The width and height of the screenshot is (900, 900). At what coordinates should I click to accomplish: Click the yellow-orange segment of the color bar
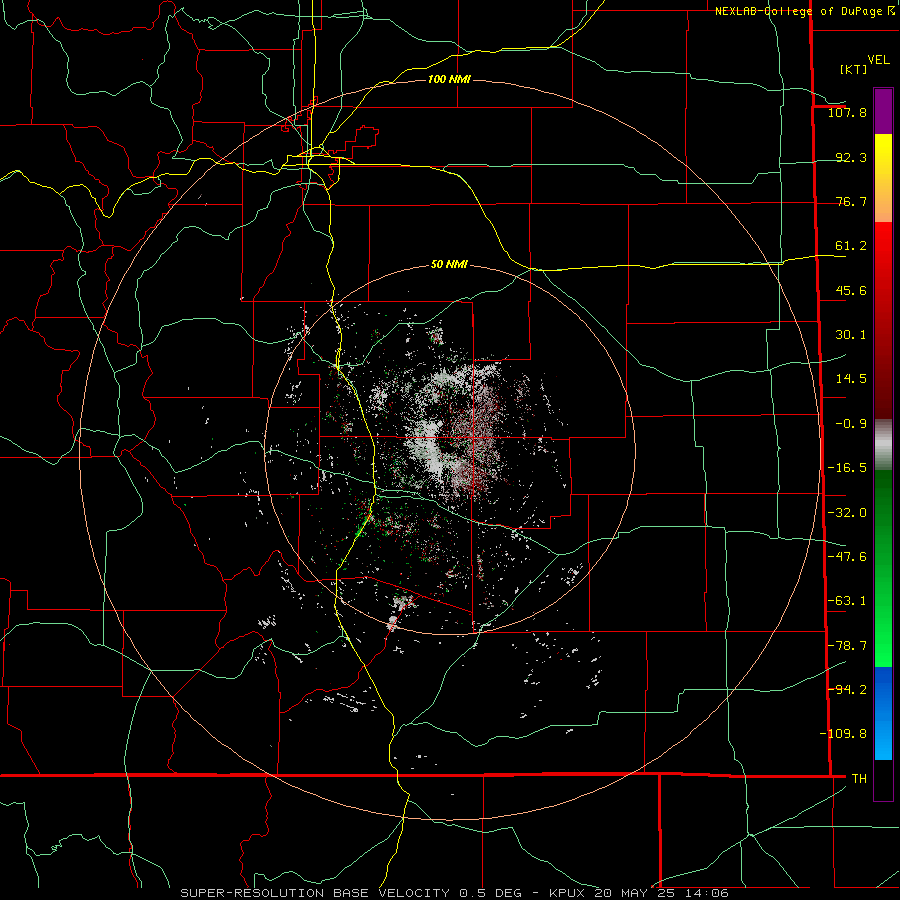coord(883,178)
